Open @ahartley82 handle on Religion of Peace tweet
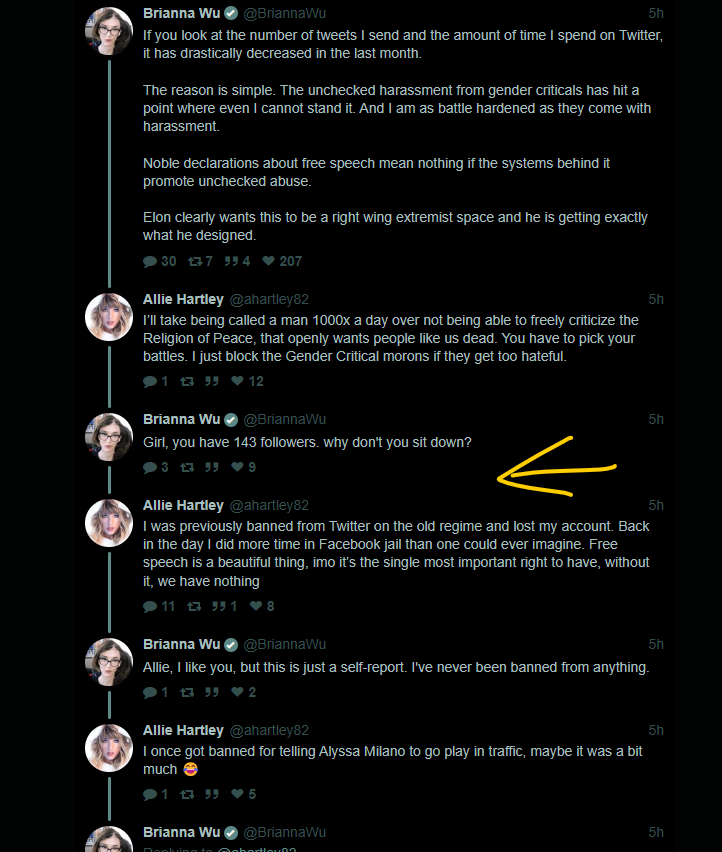This screenshot has width=722, height=852. point(269,299)
